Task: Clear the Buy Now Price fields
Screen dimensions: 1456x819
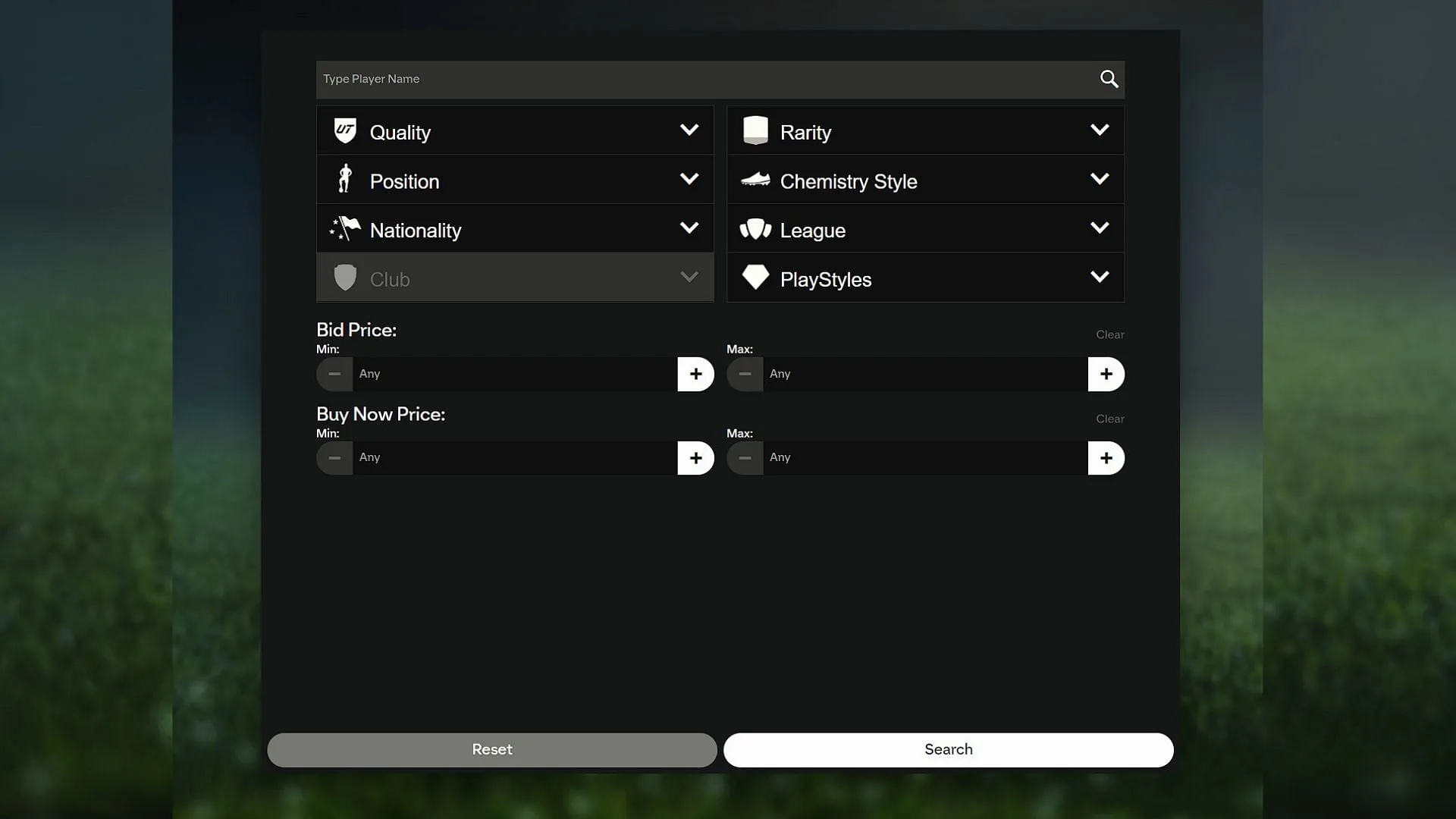Action: coord(1110,418)
